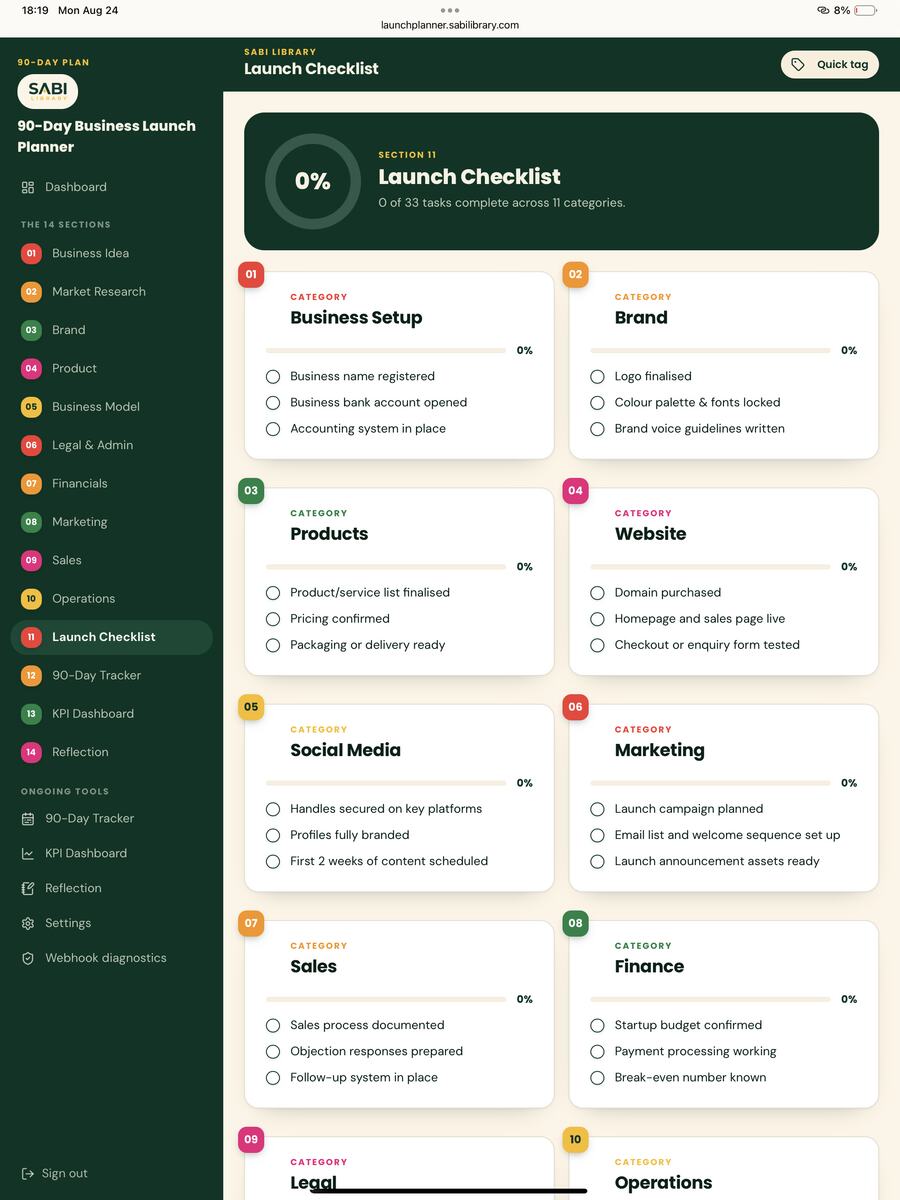Click Webhook diagnostics shield icon
The image size is (900, 1200).
(28, 958)
